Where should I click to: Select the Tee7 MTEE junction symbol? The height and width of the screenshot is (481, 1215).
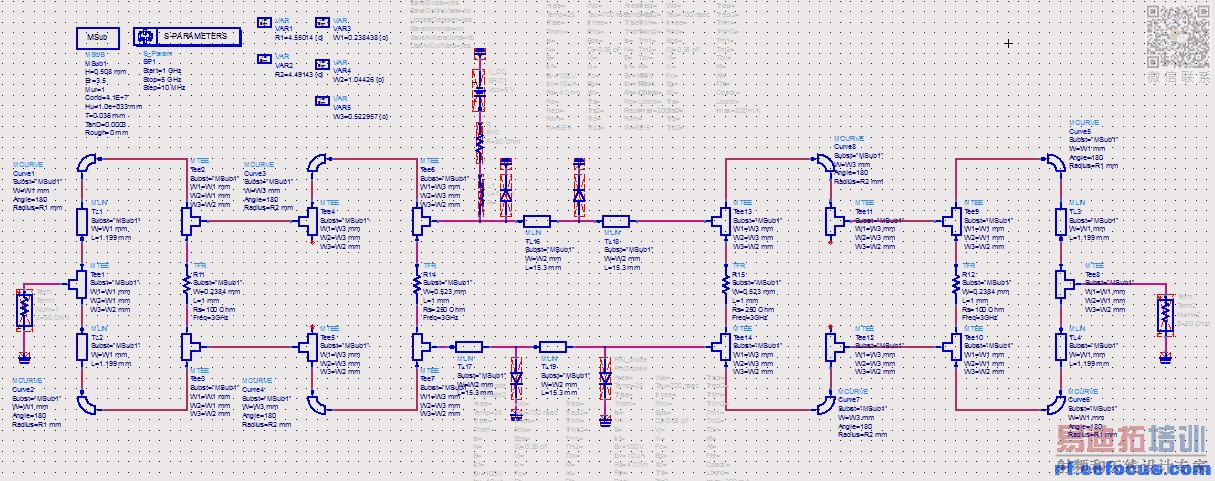click(x=420, y=347)
